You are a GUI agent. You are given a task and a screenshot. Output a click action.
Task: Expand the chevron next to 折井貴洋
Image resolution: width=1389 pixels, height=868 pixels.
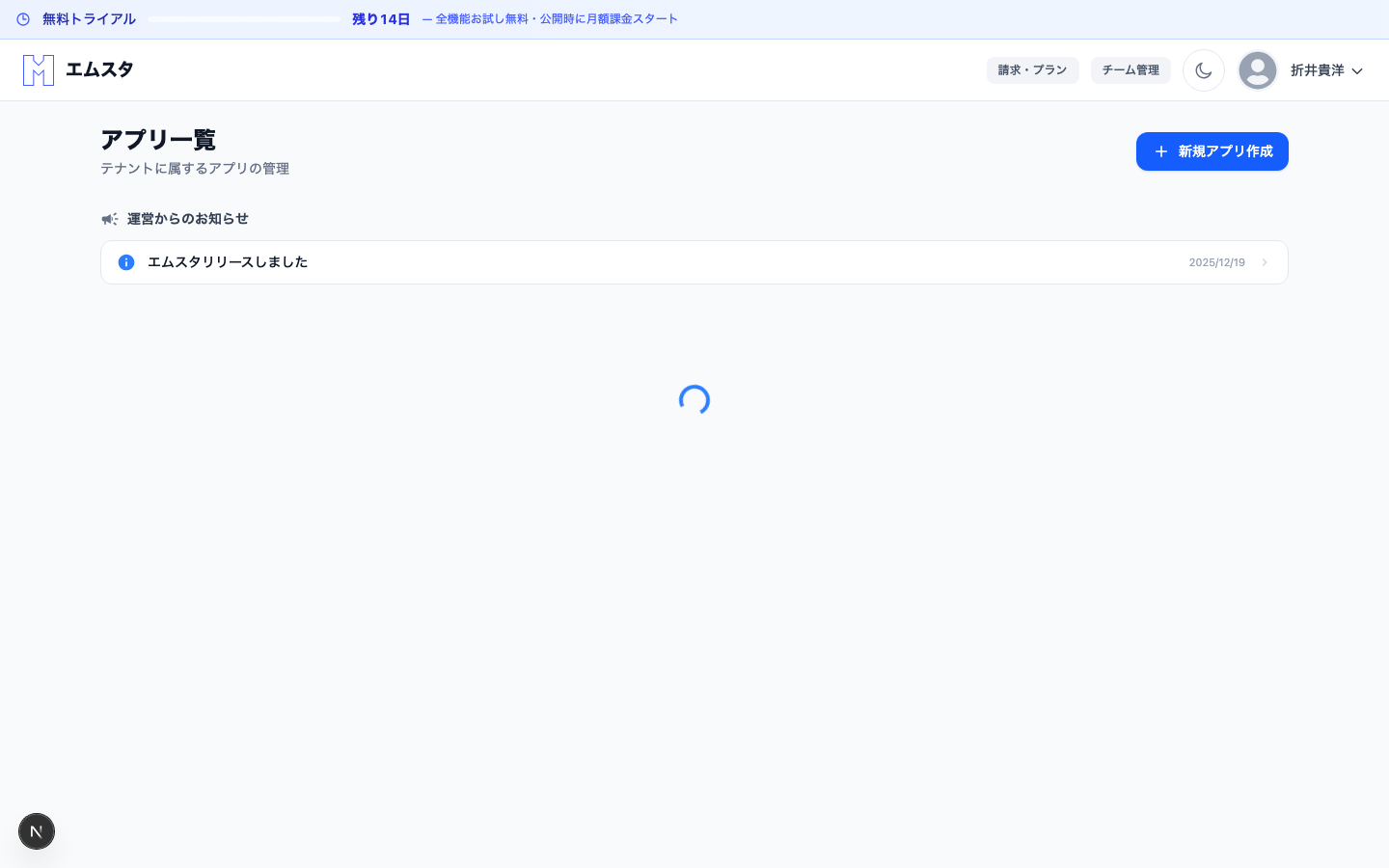1357,71
